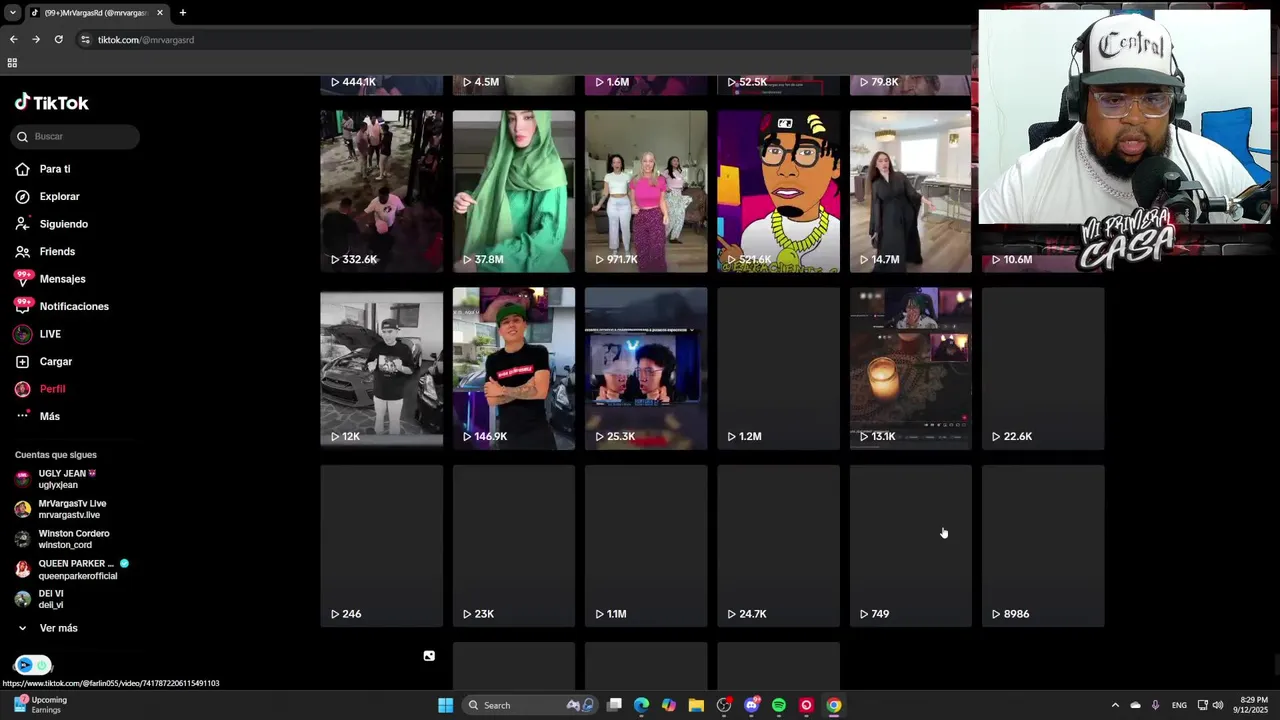Click the TikTok logo
This screenshot has height=720, width=1280.
pos(52,102)
